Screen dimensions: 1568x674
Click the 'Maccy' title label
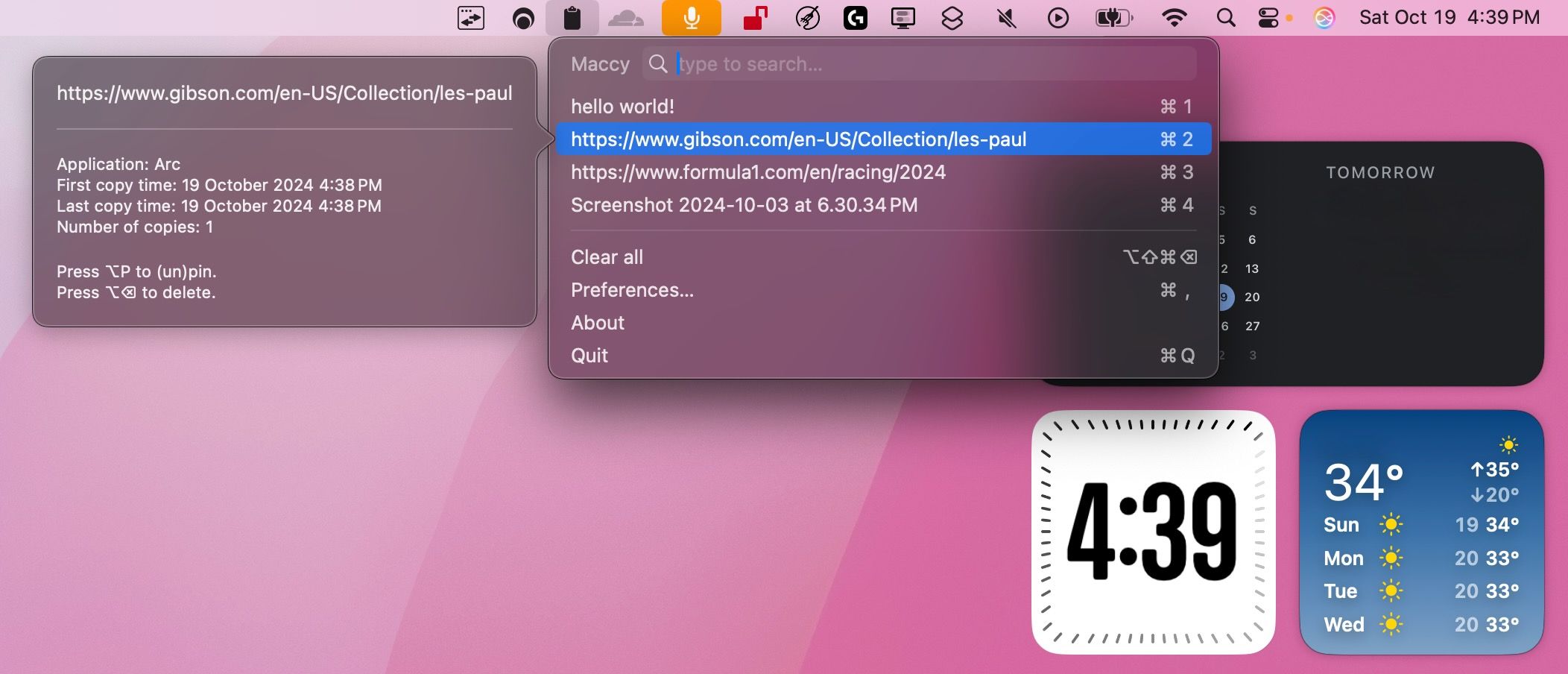pos(601,64)
